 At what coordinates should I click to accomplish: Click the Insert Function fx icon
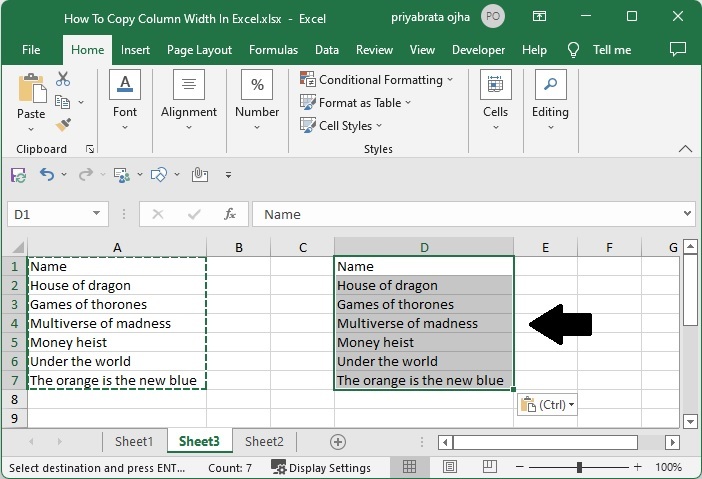[x=230, y=214]
